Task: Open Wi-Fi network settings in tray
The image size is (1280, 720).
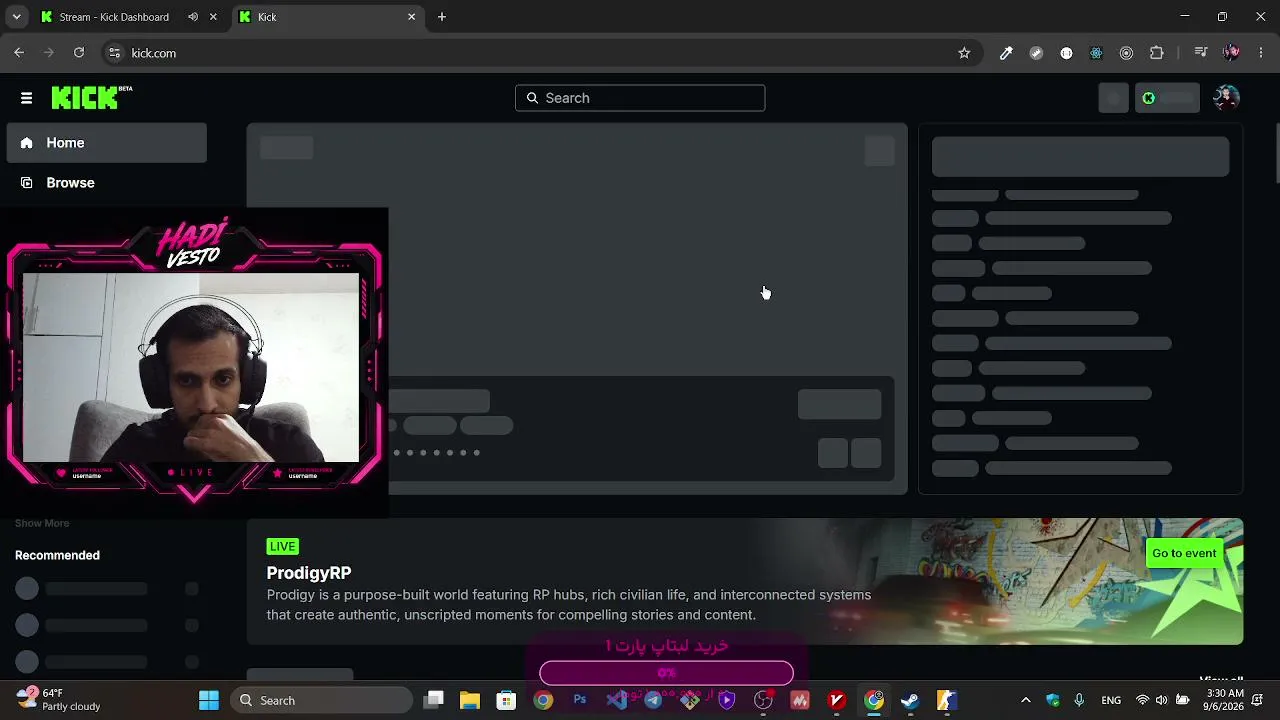Action: pyautogui.click(x=1142, y=700)
